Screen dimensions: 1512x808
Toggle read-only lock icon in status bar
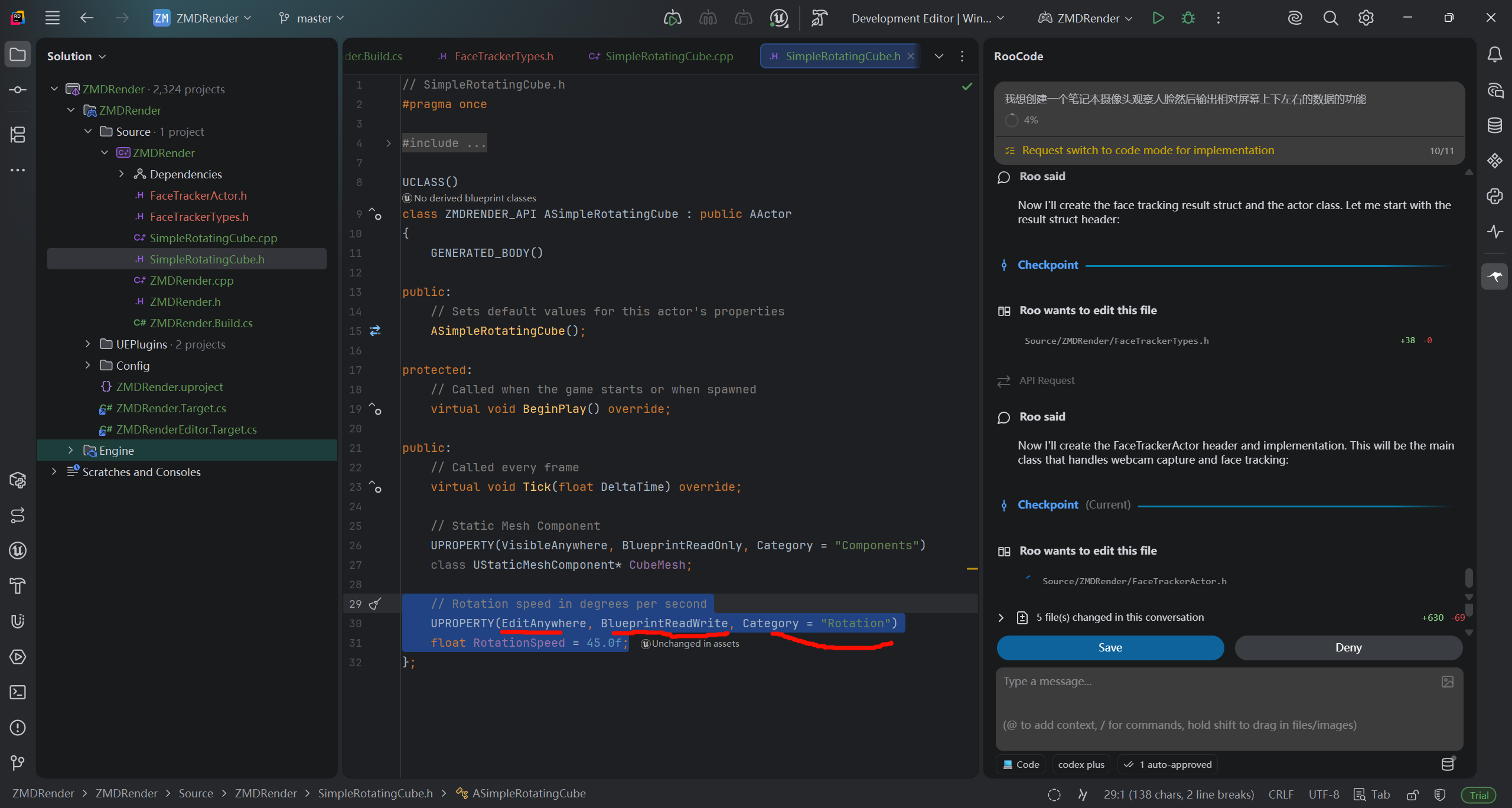pyautogui.click(x=1412, y=795)
